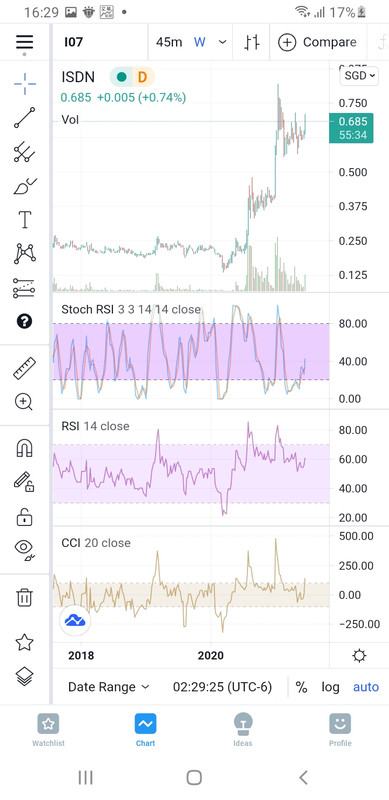Viewport: 389px width, 800px height.
Task: Click the 0.750 price axis label
Action: (x=353, y=104)
